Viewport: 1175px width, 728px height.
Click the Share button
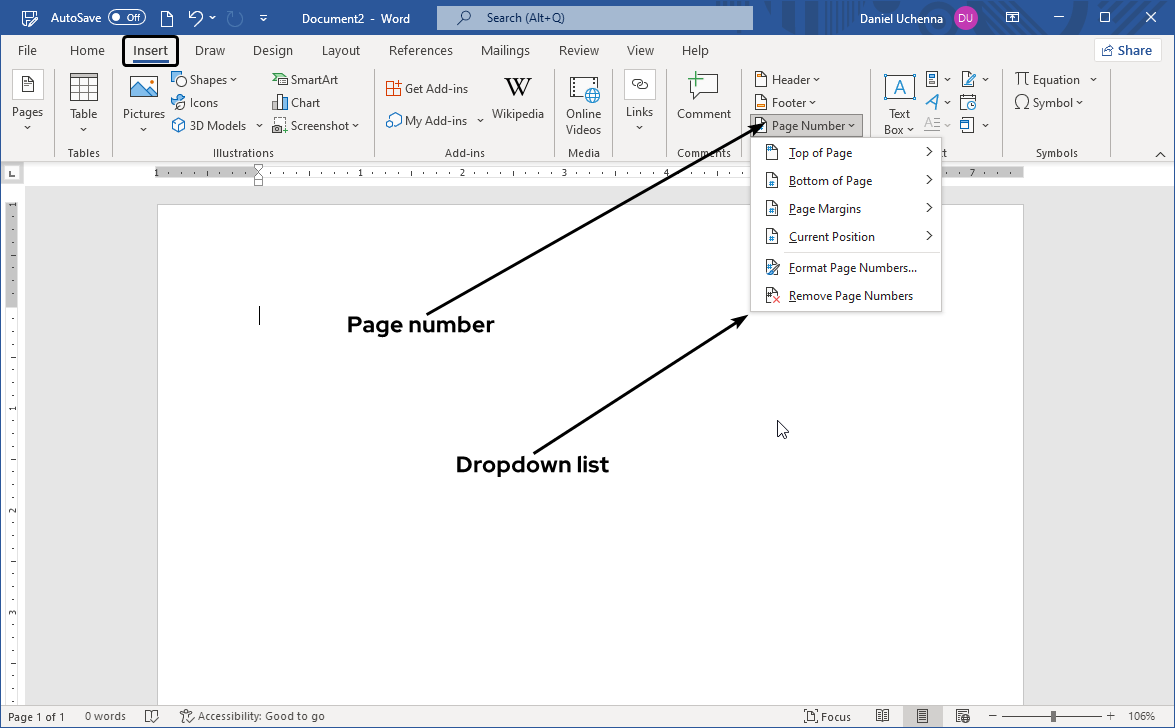[1127, 49]
